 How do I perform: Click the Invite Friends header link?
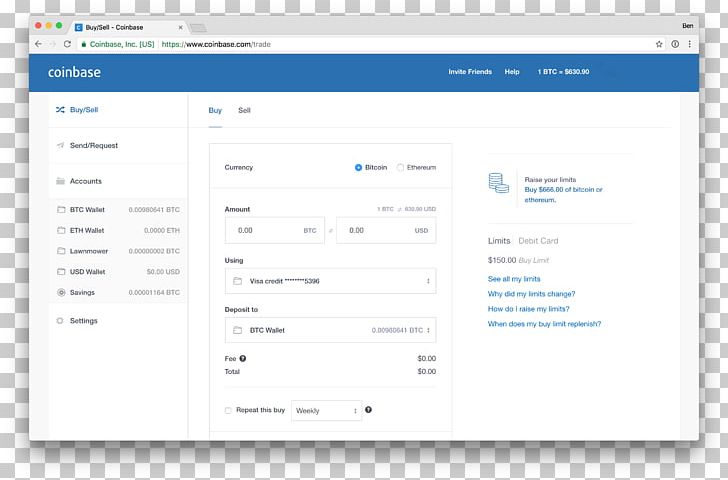(x=470, y=72)
